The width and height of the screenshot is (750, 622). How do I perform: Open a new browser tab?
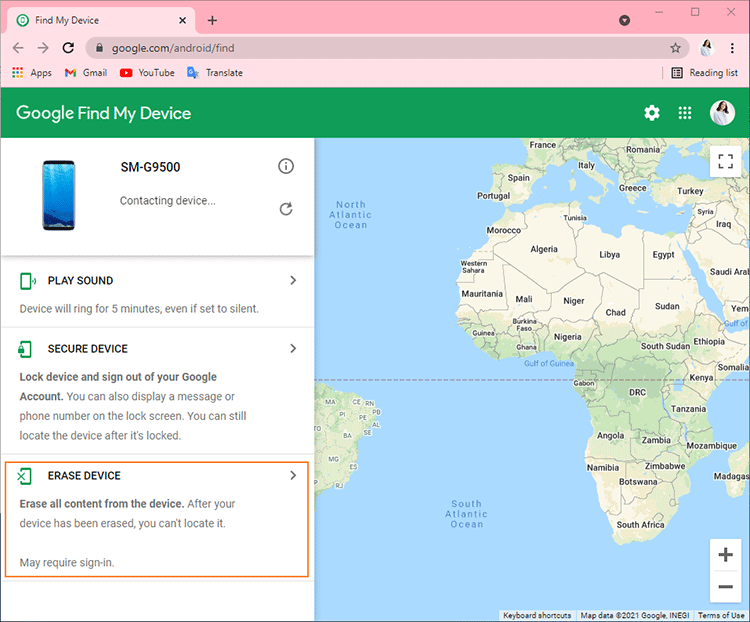[x=212, y=20]
